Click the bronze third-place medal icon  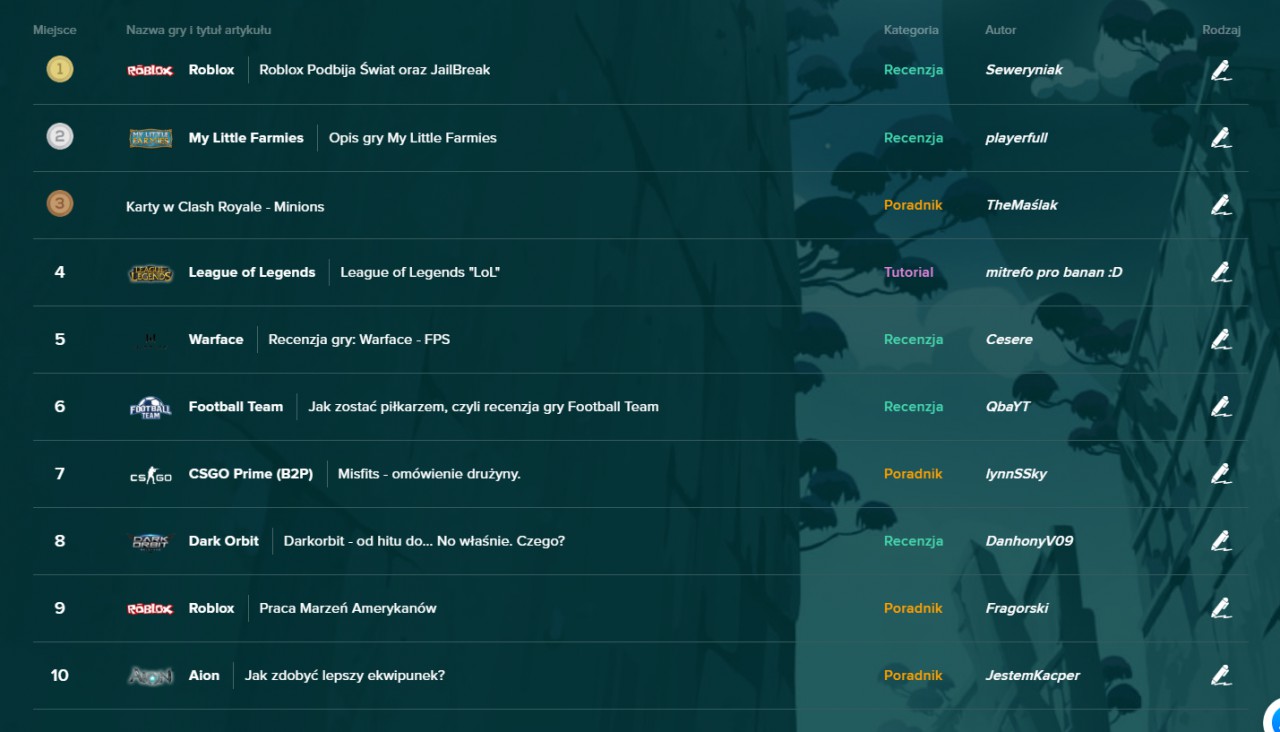point(60,204)
